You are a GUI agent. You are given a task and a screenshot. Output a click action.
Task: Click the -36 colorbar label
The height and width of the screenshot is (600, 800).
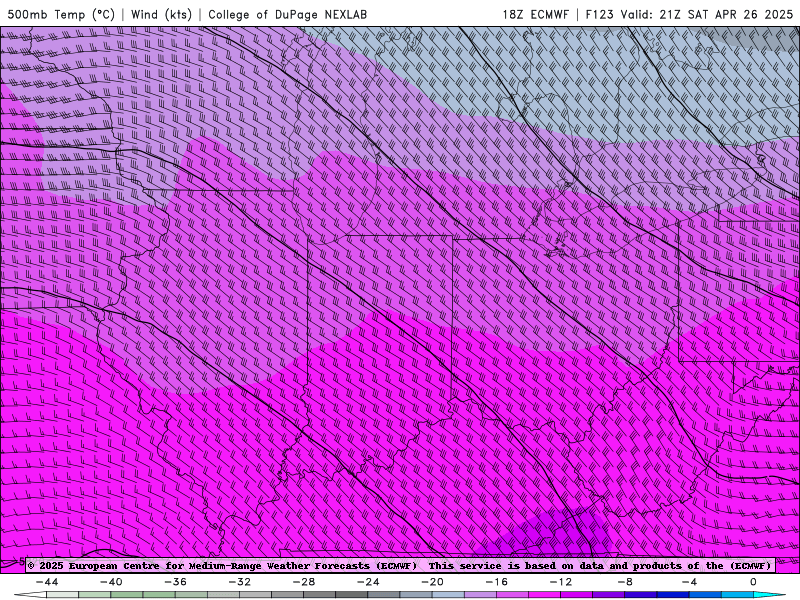click(176, 582)
